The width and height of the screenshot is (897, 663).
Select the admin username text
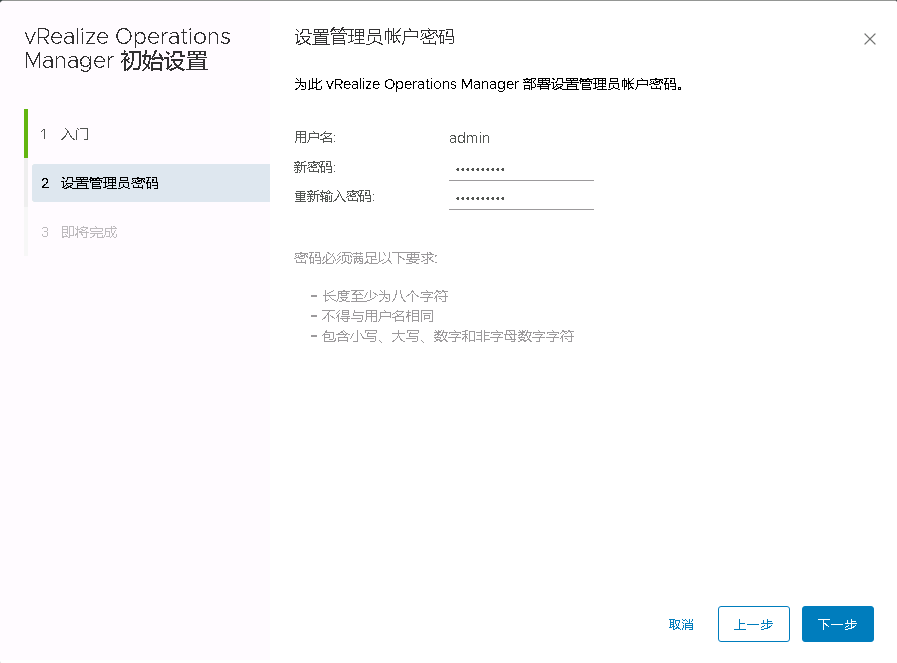pyautogui.click(x=469, y=138)
